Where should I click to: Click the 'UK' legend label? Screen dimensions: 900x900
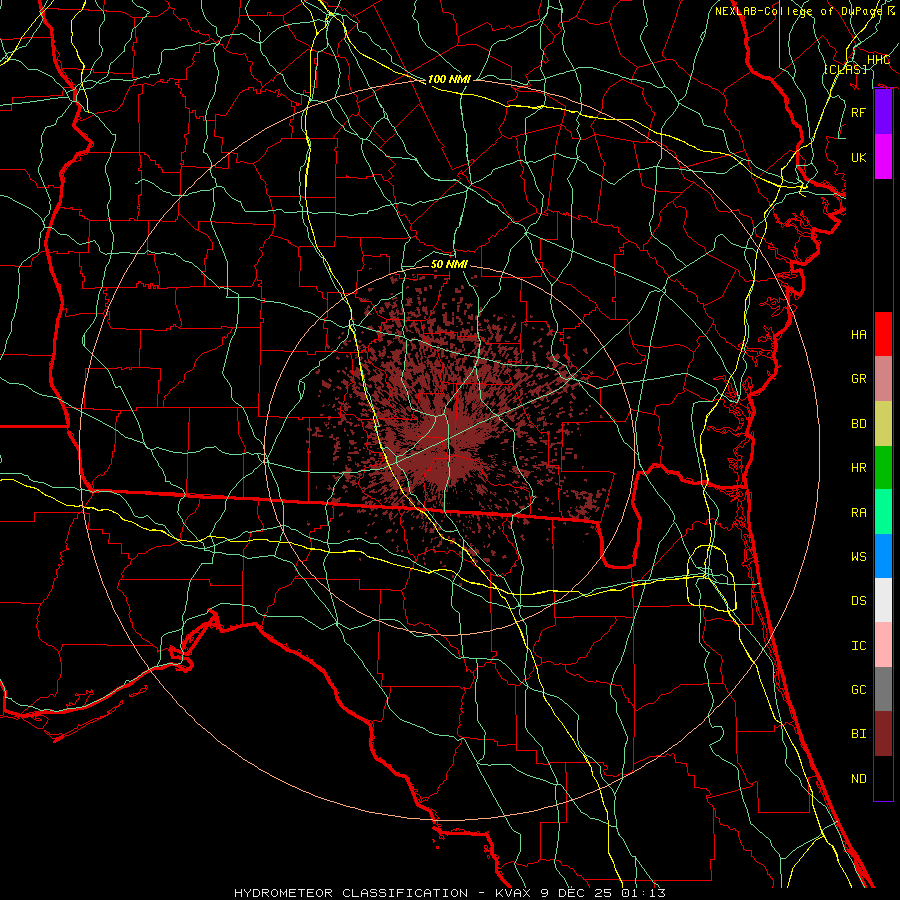pos(859,157)
